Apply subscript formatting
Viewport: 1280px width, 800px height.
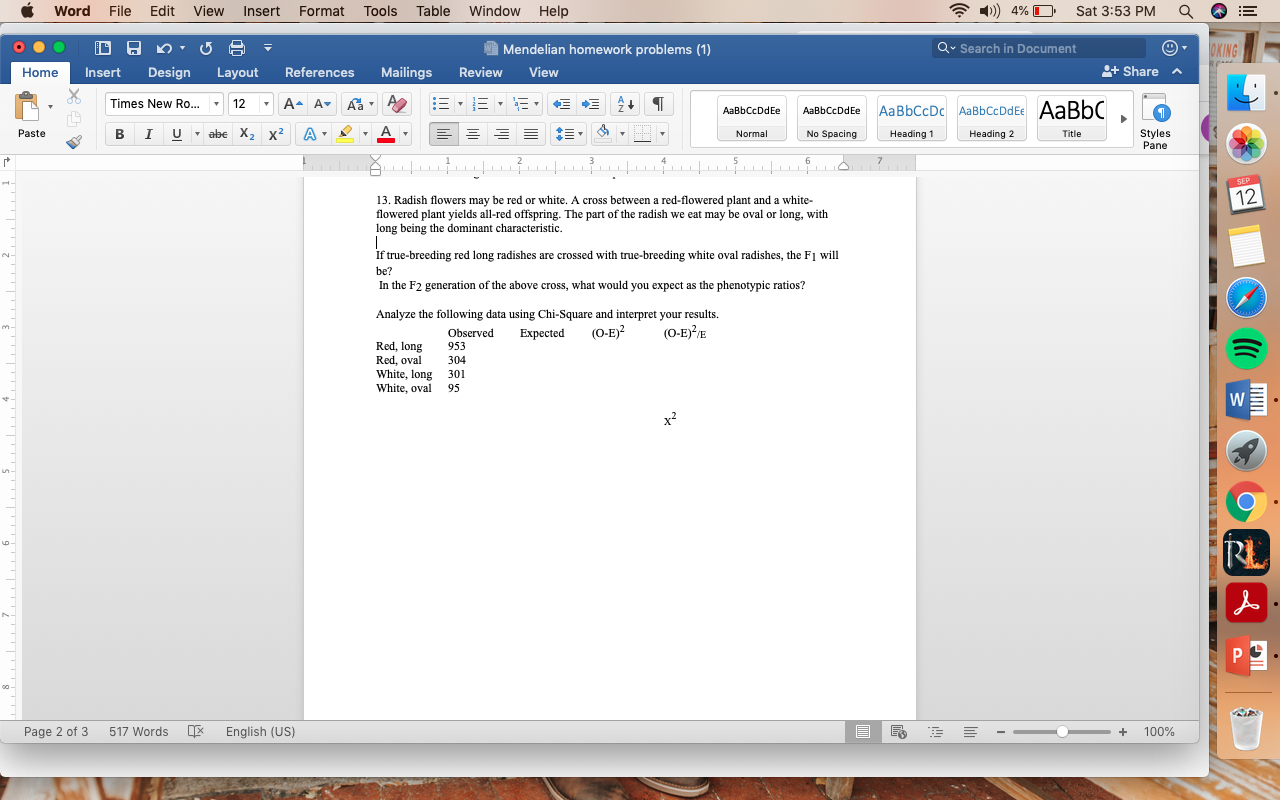click(x=246, y=134)
